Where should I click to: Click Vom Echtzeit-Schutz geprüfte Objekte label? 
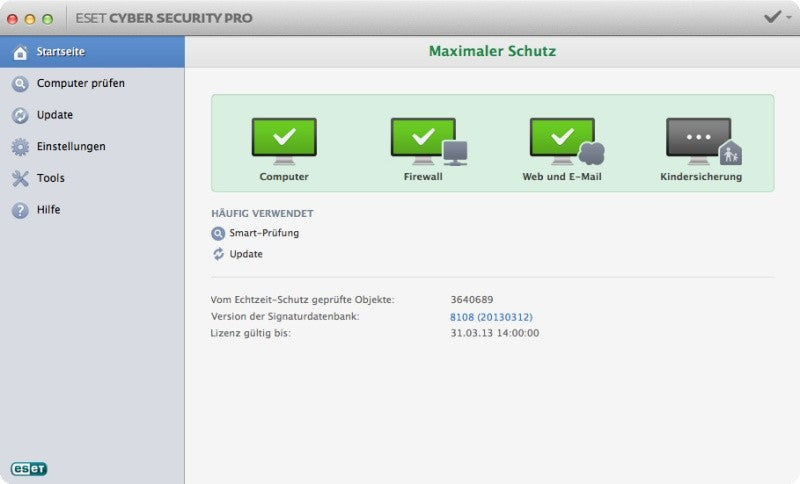303,299
